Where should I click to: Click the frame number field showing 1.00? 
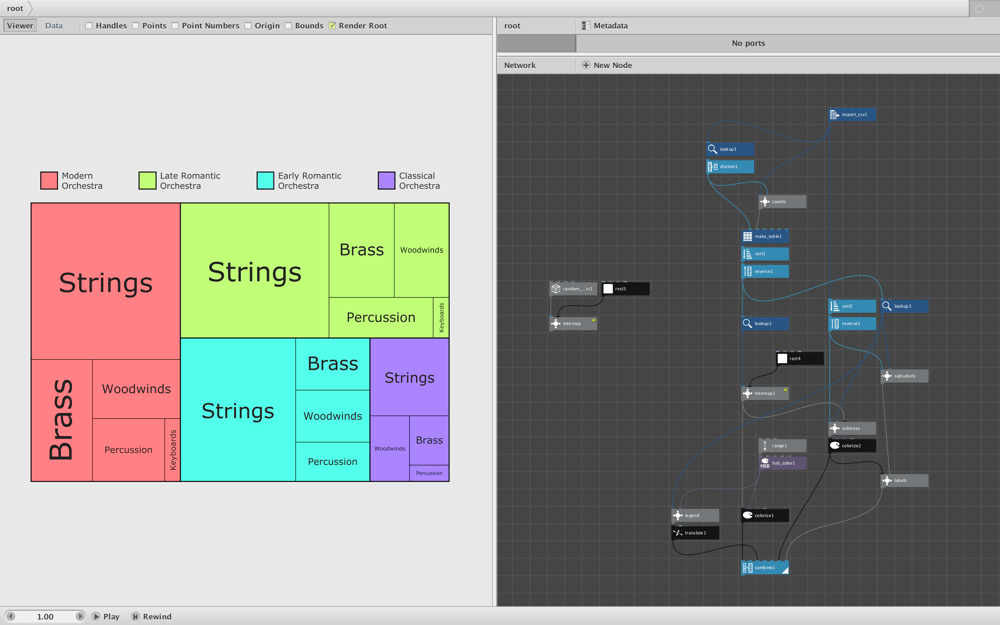tap(45, 617)
